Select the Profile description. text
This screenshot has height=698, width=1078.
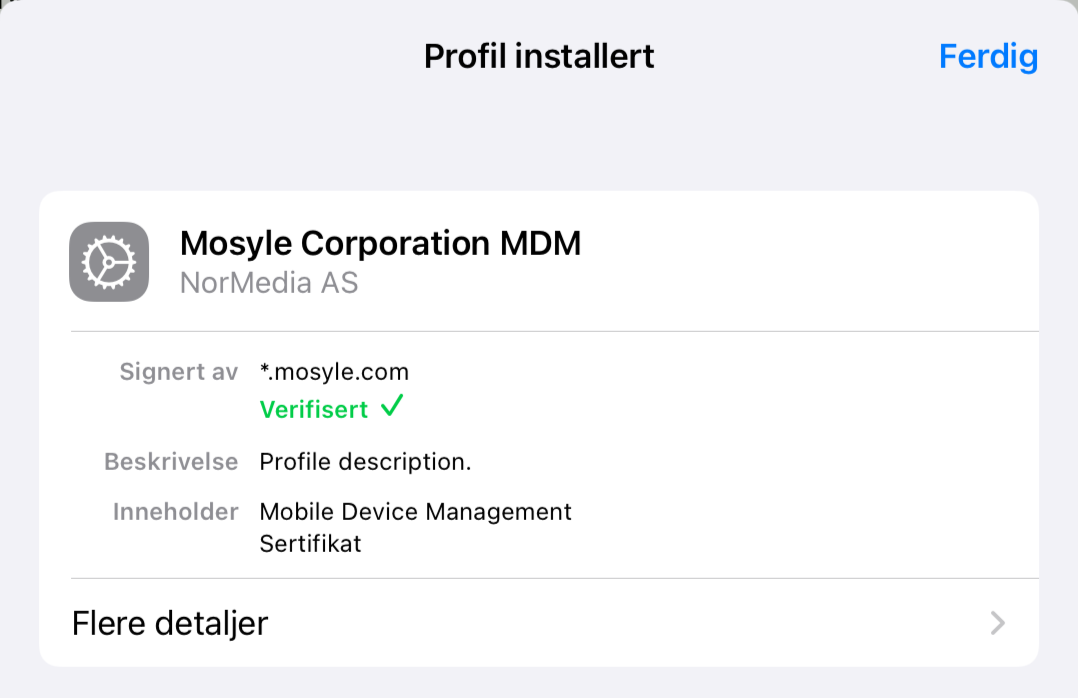(x=365, y=461)
